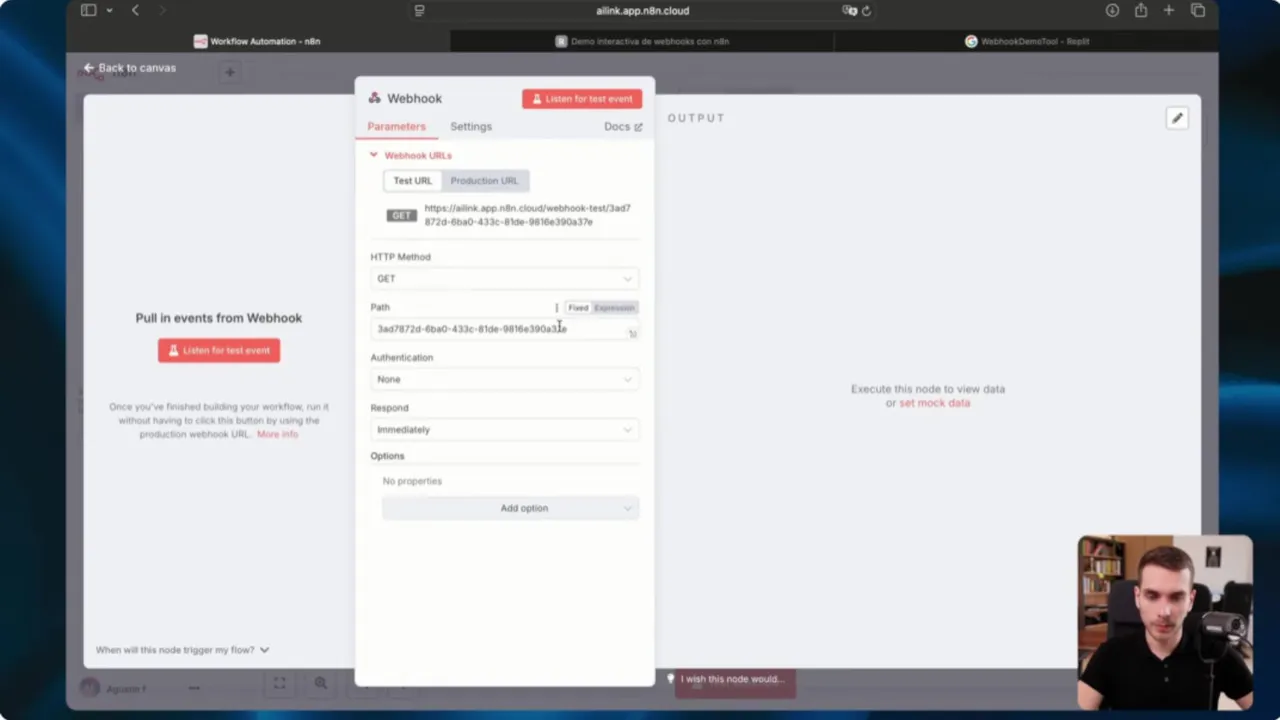Open the browser downloads icon

[x=1112, y=11]
